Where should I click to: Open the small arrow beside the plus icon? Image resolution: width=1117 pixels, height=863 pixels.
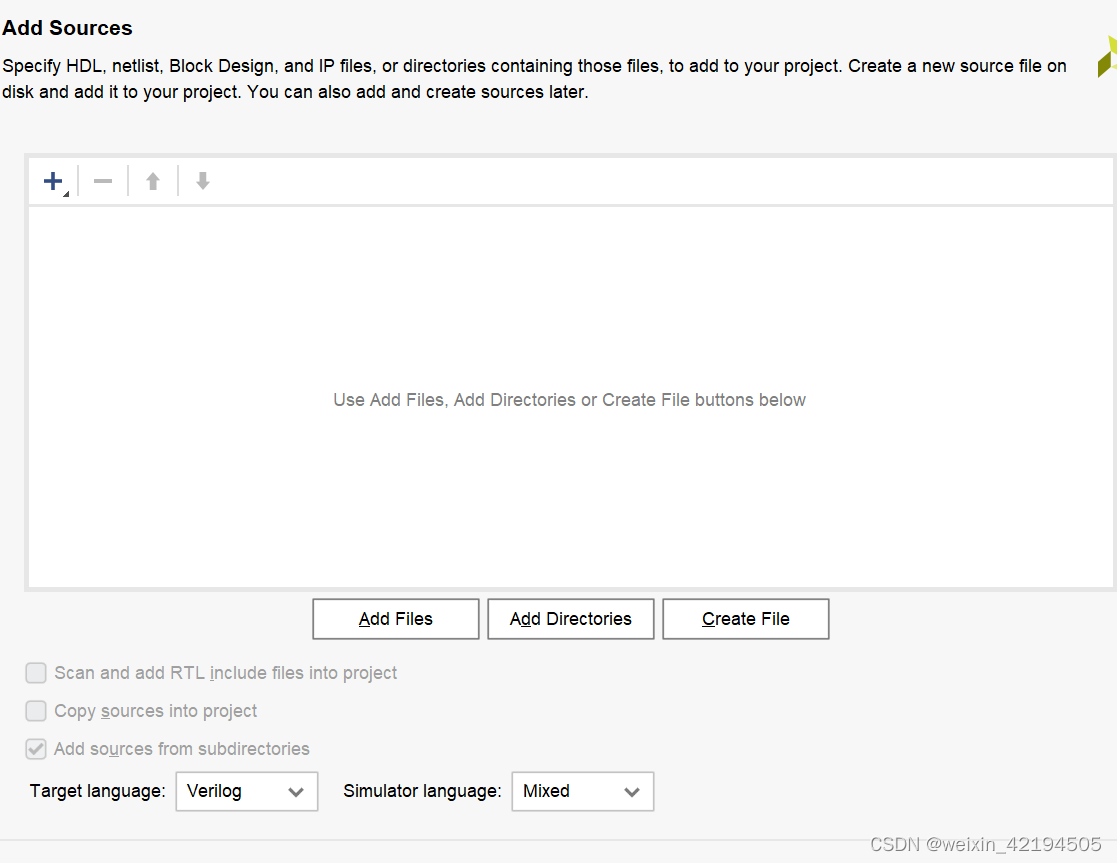point(66,194)
